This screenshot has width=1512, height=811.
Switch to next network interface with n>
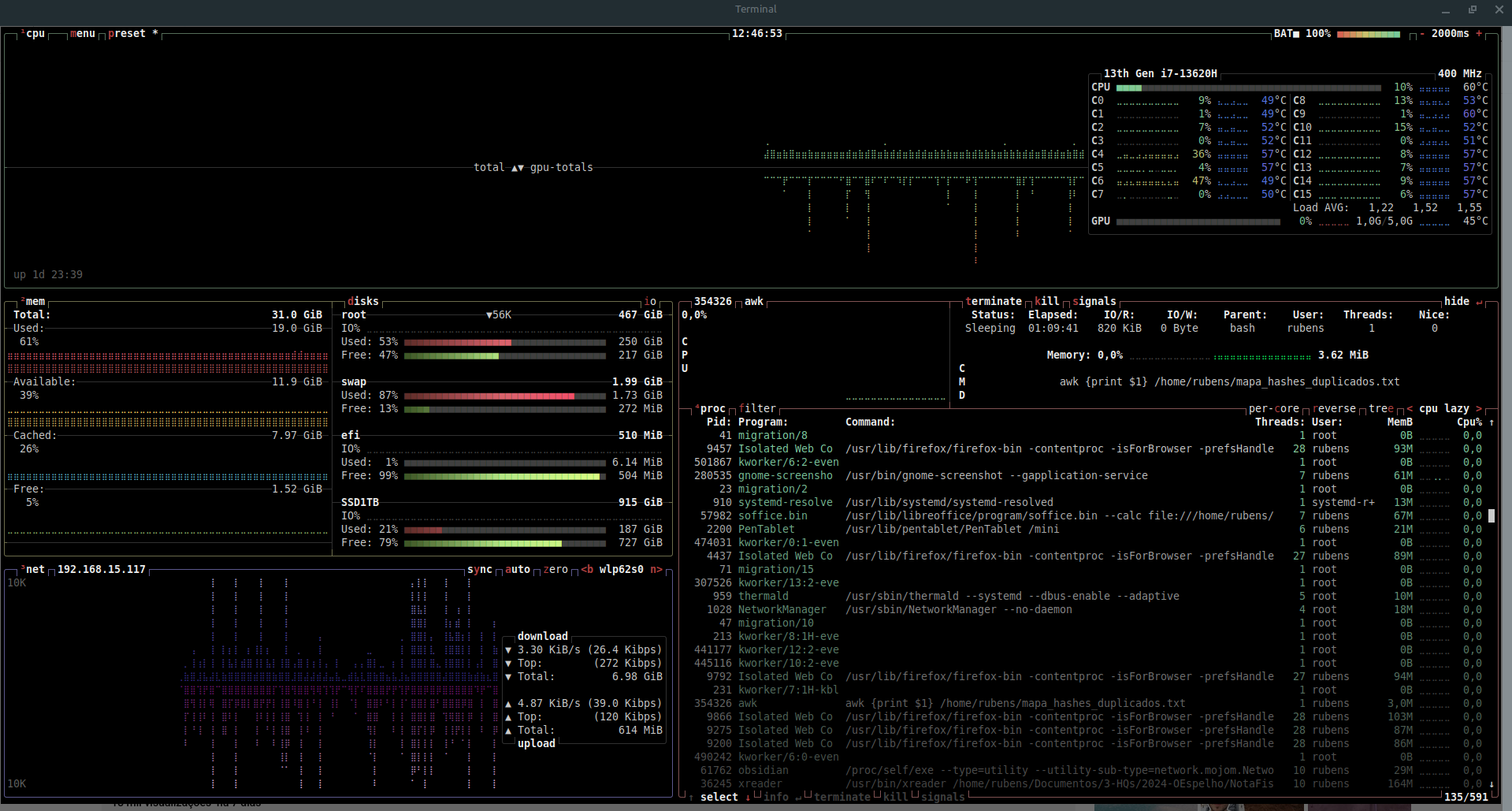coord(656,569)
